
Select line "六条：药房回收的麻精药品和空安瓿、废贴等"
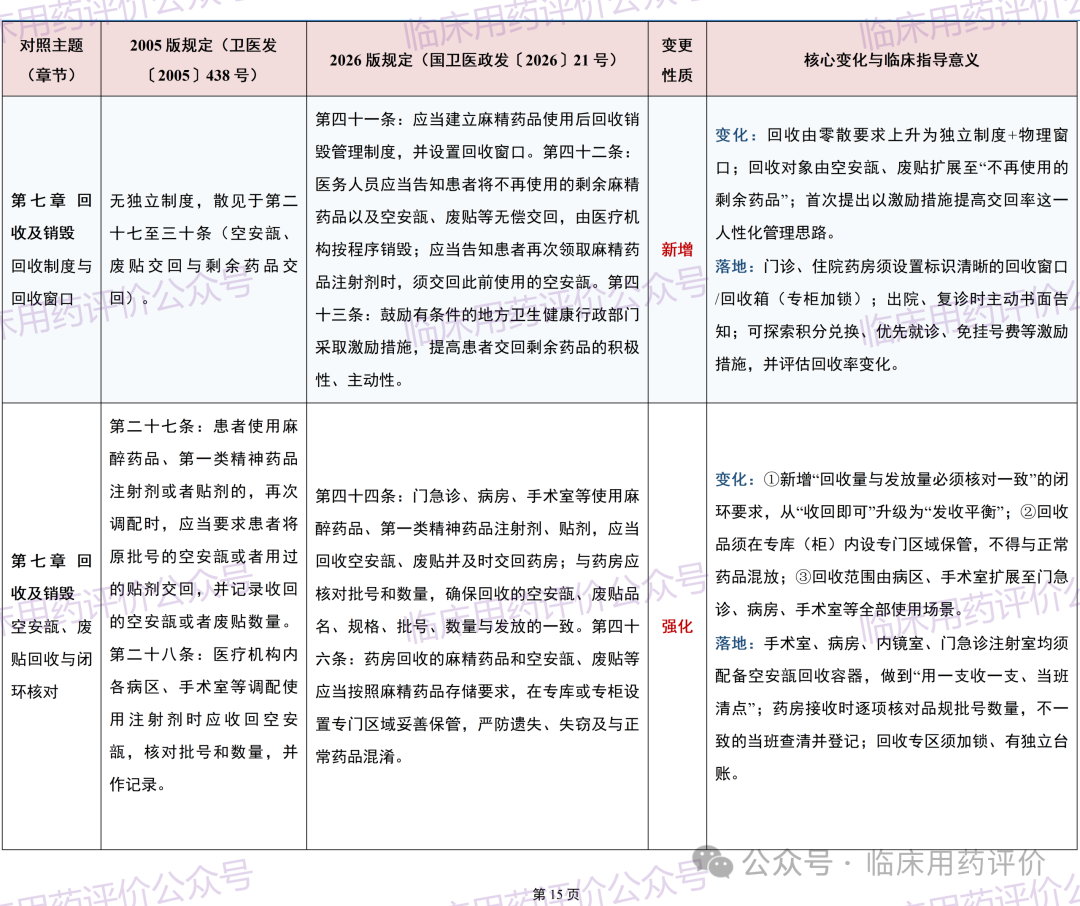[x=477, y=659]
